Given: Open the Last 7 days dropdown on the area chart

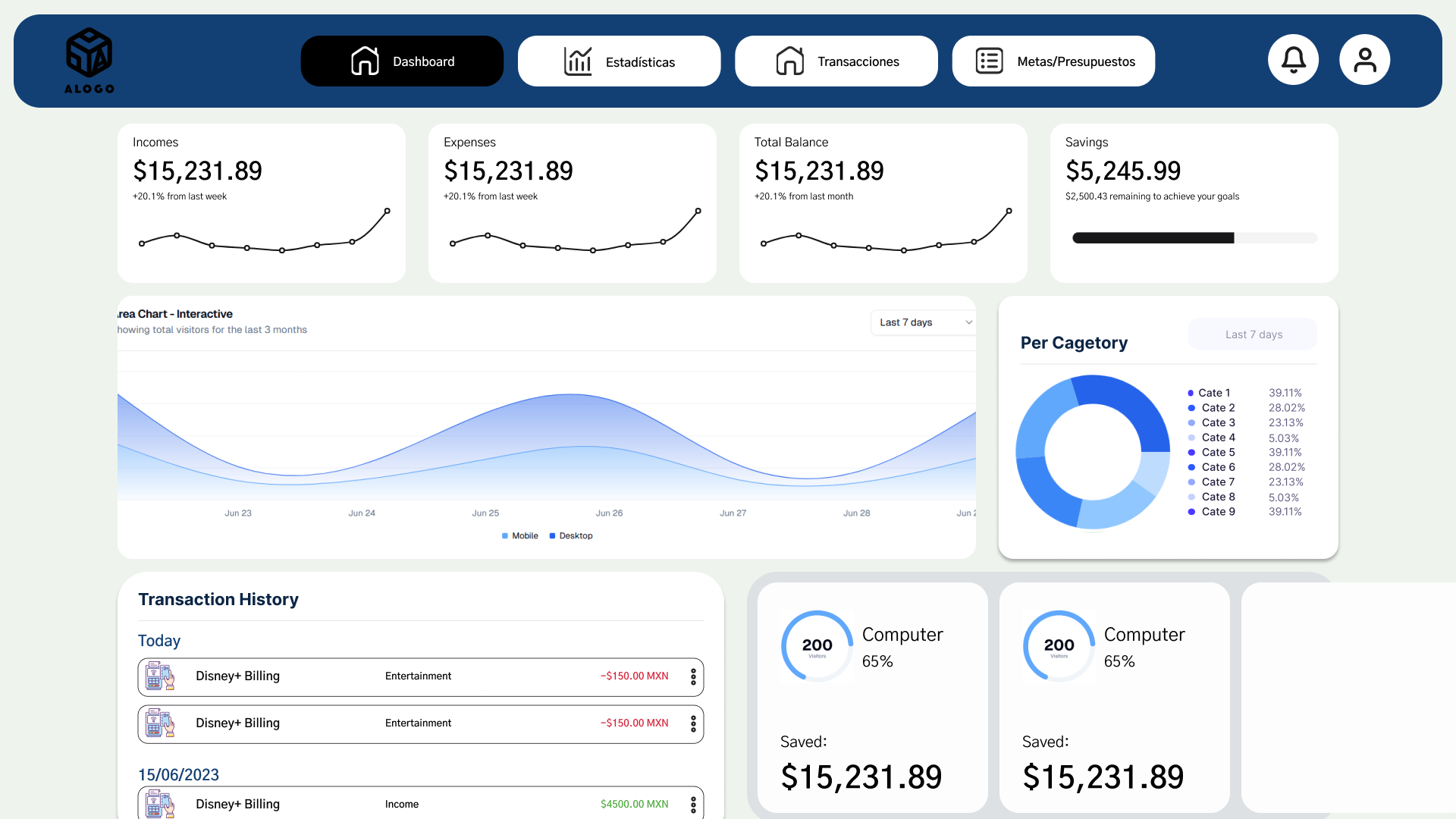Looking at the screenshot, I should point(923,322).
